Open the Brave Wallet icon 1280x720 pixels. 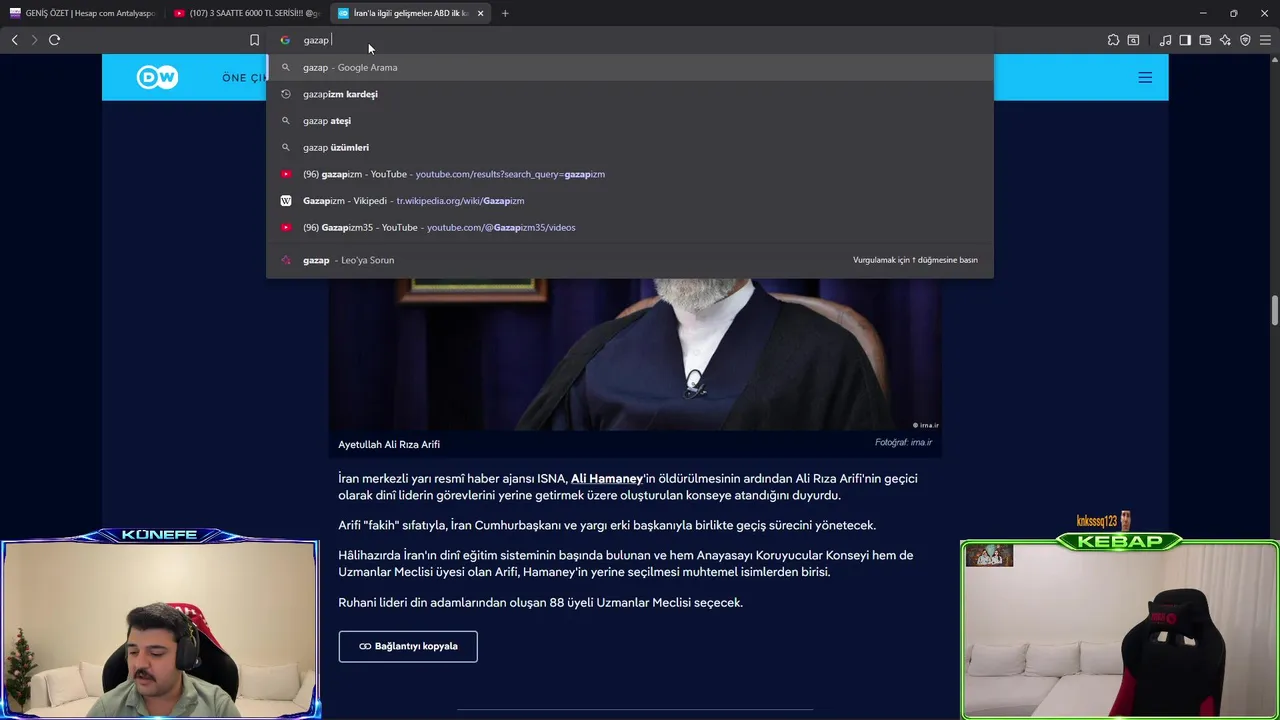[x=1205, y=40]
